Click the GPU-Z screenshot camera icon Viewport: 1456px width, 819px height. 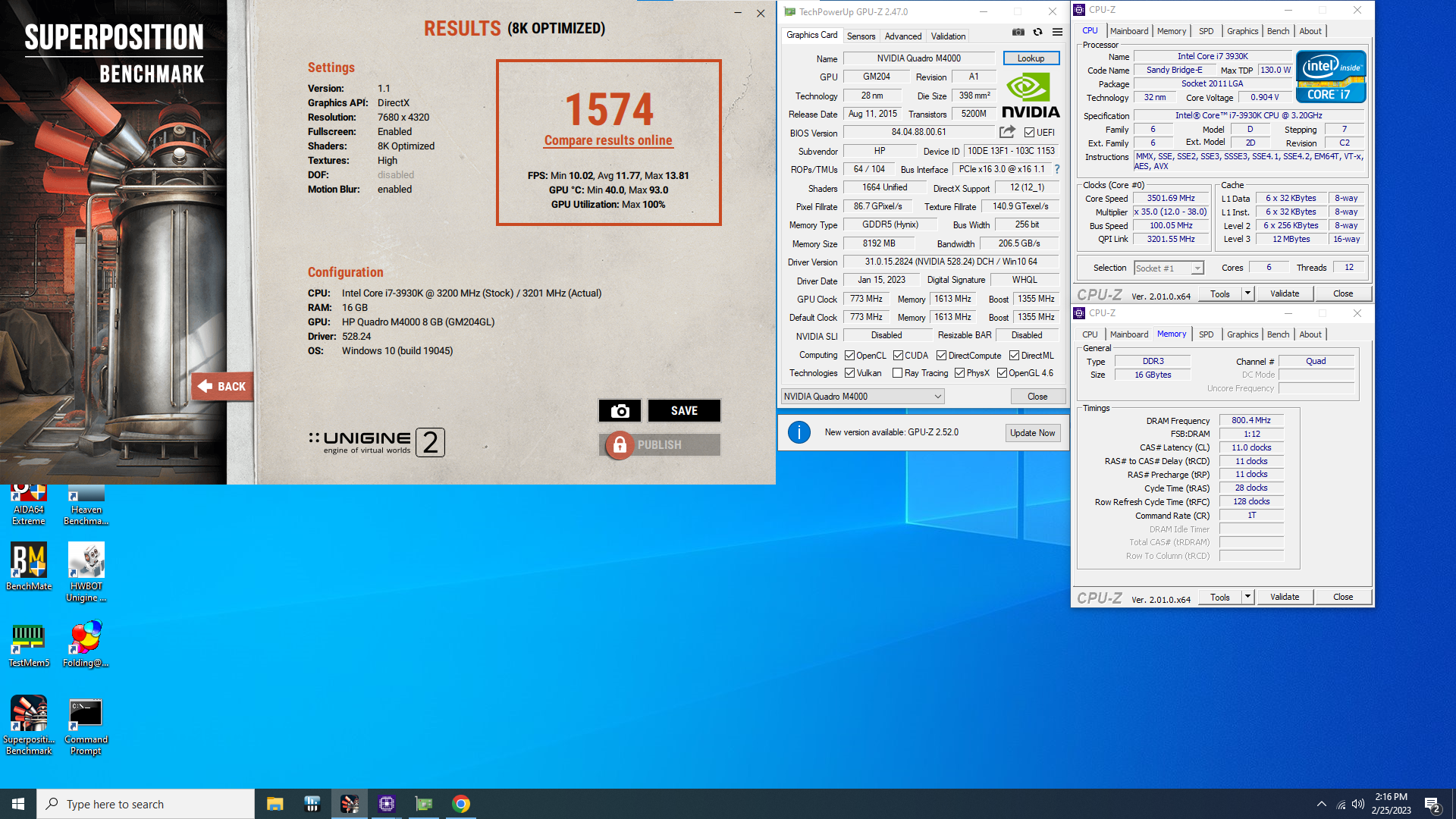(x=1018, y=32)
